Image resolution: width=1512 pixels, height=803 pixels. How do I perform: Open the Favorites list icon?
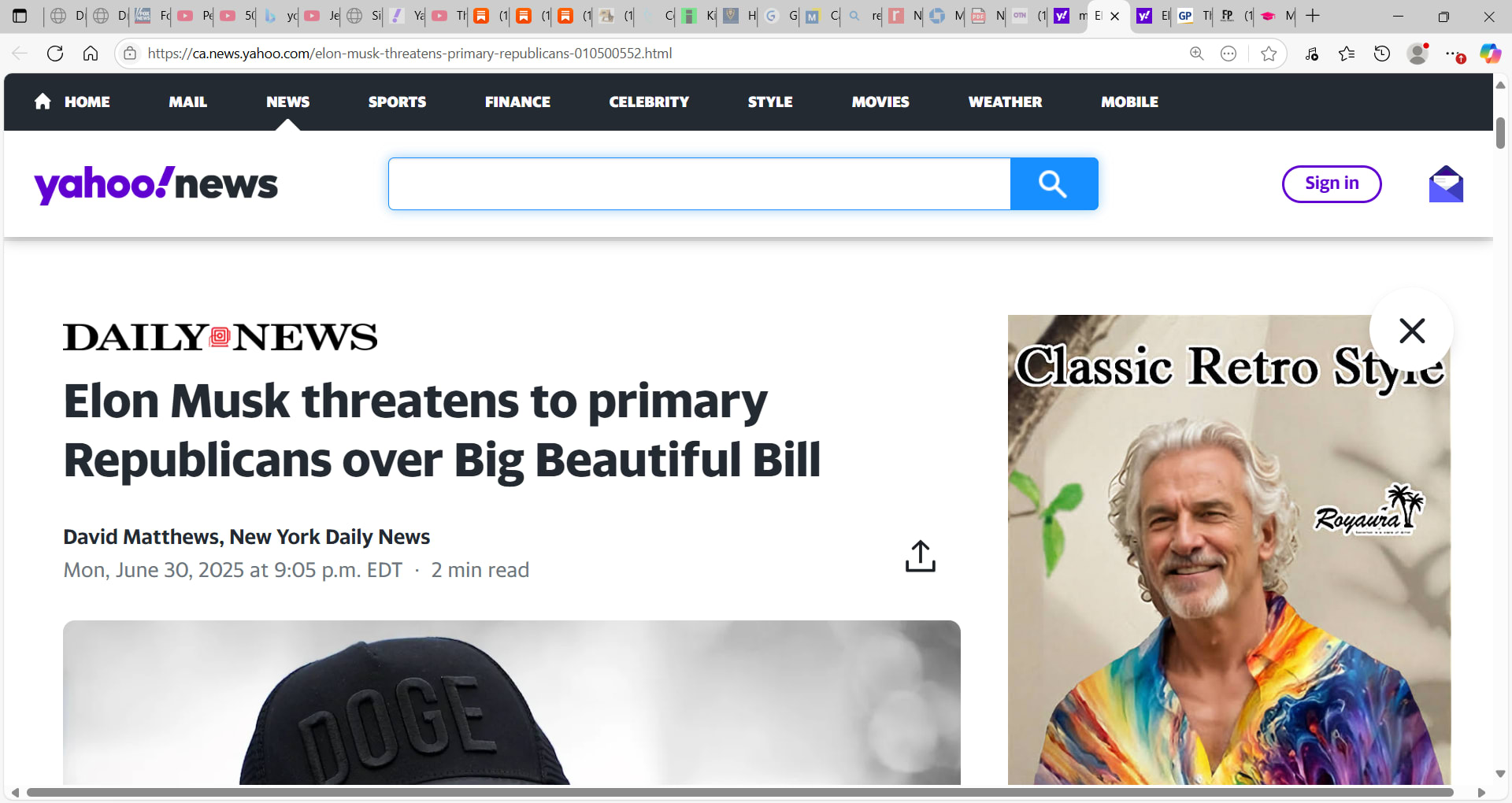(1347, 54)
